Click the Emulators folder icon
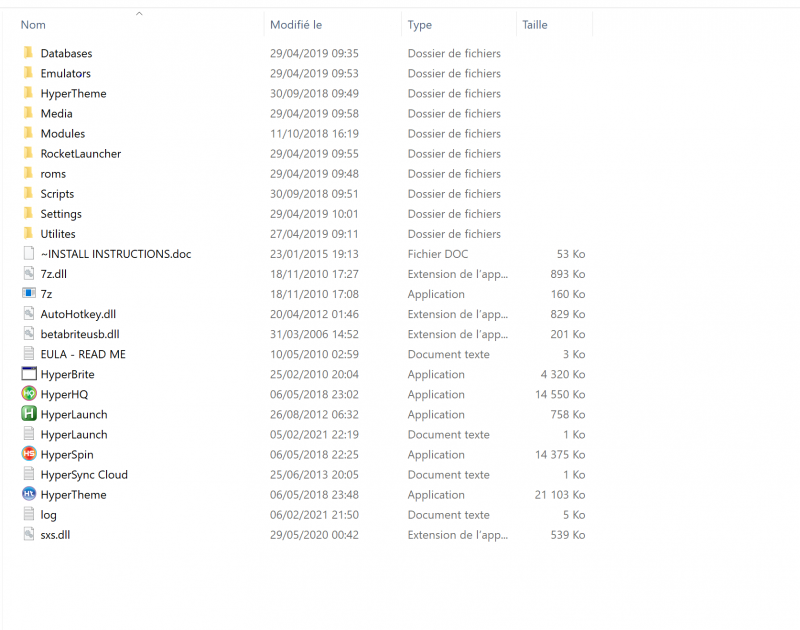The width and height of the screenshot is (800, 630). [x=29, y=73]
